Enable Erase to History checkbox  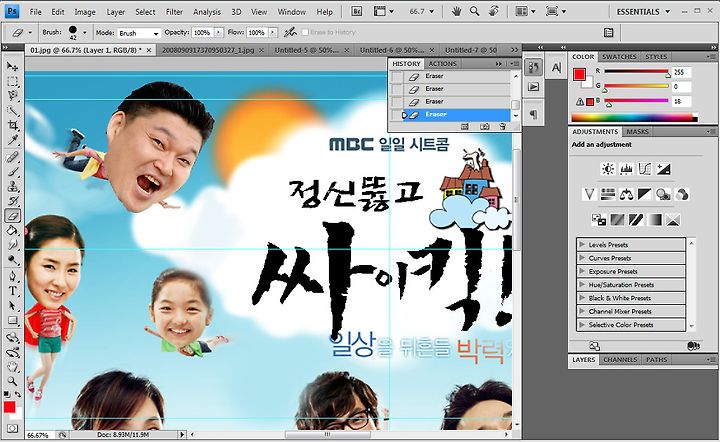305,32
